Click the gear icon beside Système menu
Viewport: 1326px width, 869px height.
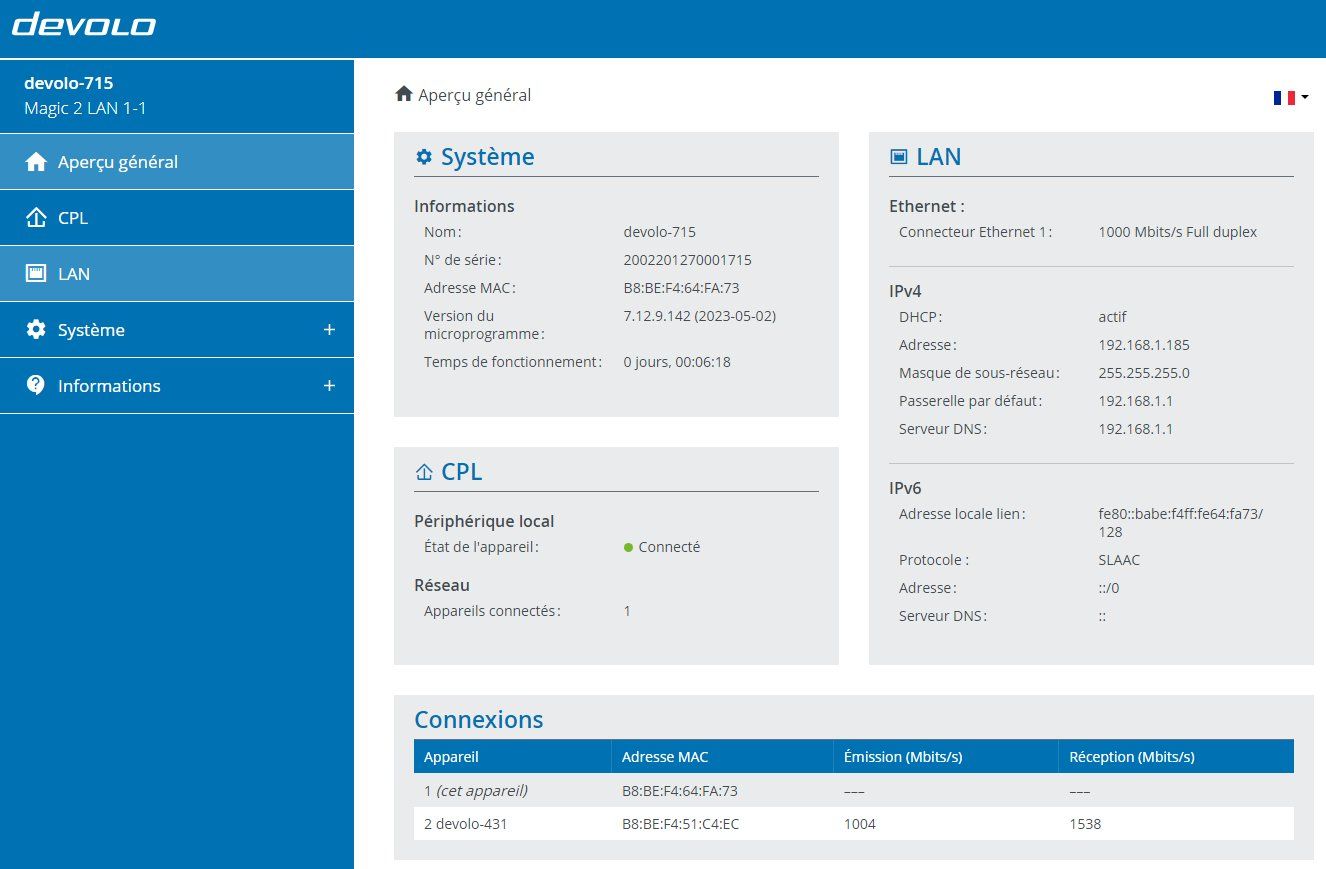point(36,330)
